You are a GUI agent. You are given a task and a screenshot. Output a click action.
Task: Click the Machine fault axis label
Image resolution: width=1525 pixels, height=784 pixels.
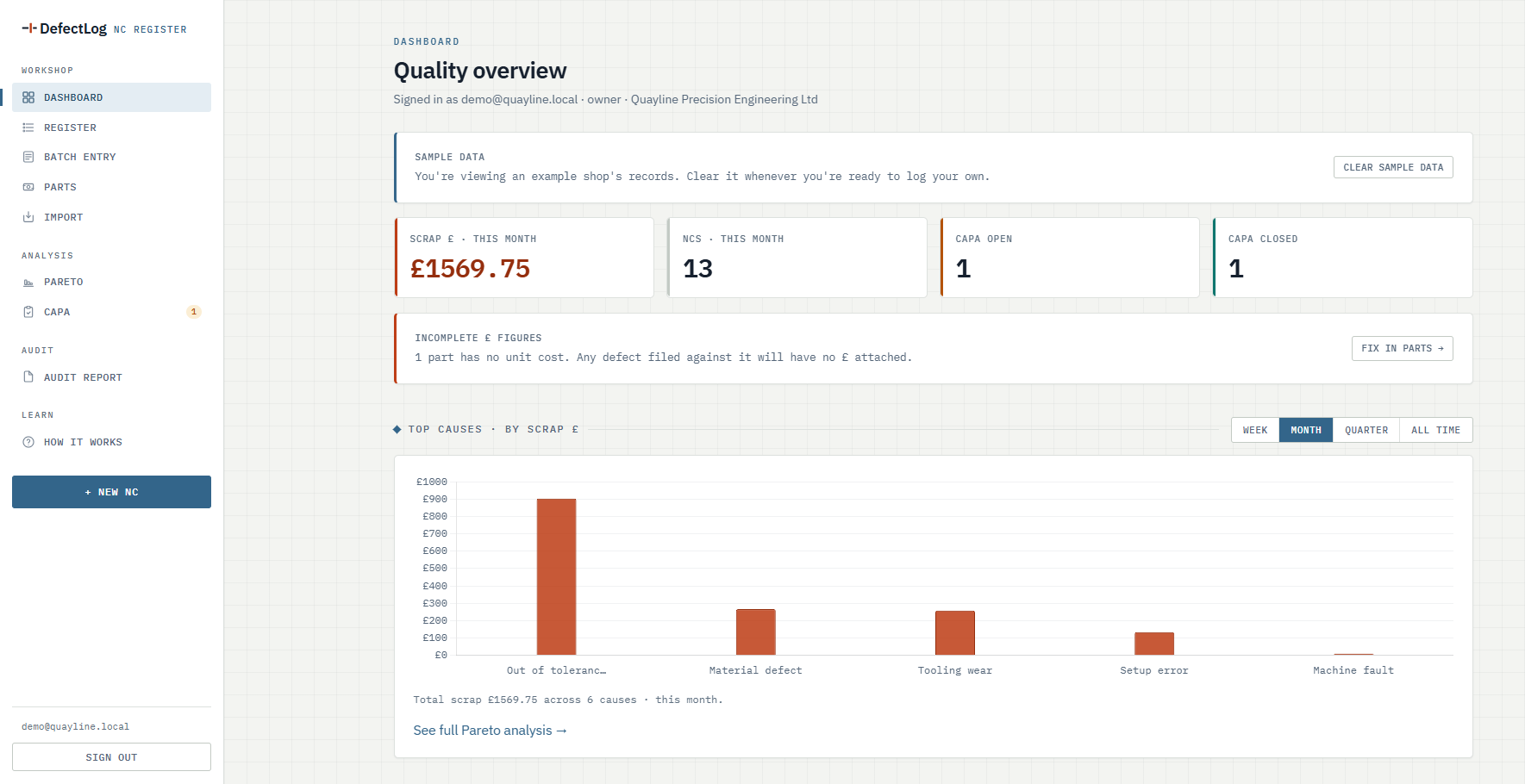(x=1353, y=670)
